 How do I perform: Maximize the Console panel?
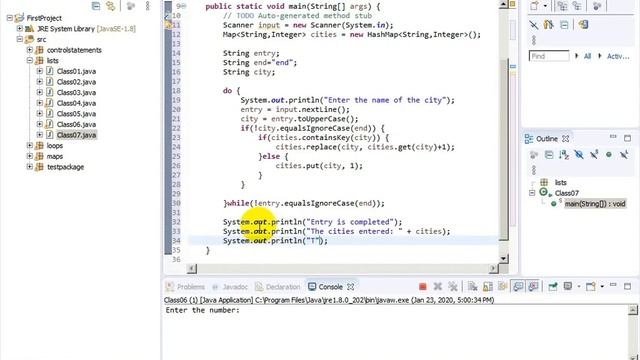(628, 287)
